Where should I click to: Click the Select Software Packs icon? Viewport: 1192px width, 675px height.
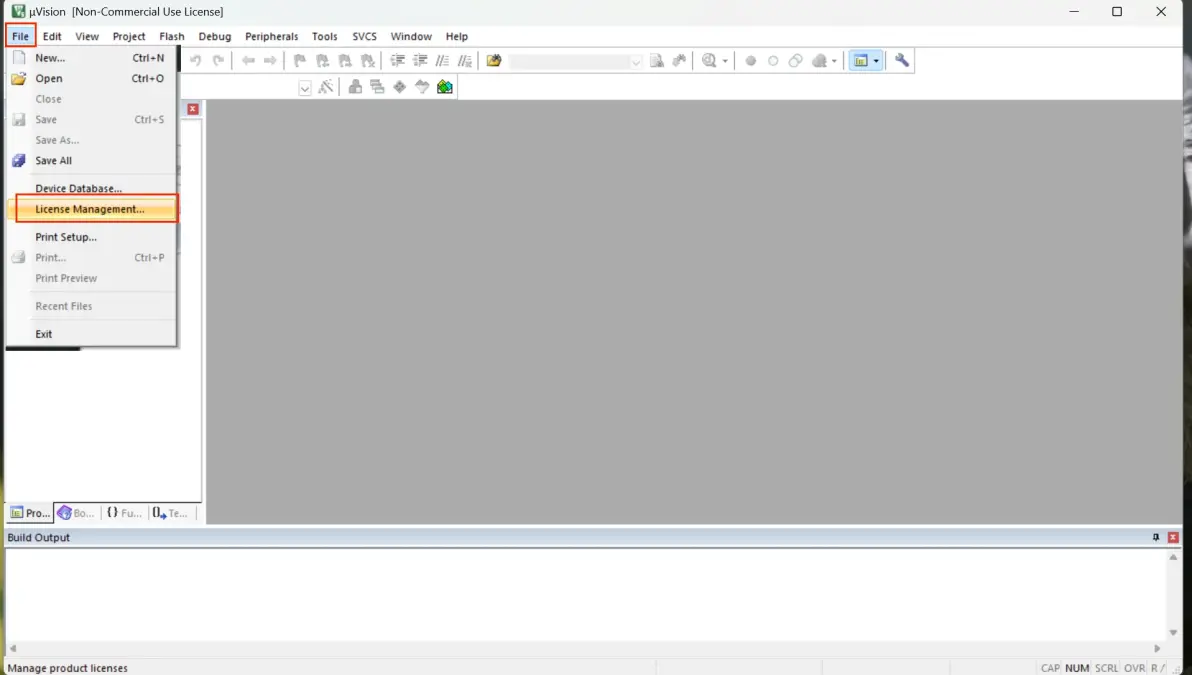422,87
